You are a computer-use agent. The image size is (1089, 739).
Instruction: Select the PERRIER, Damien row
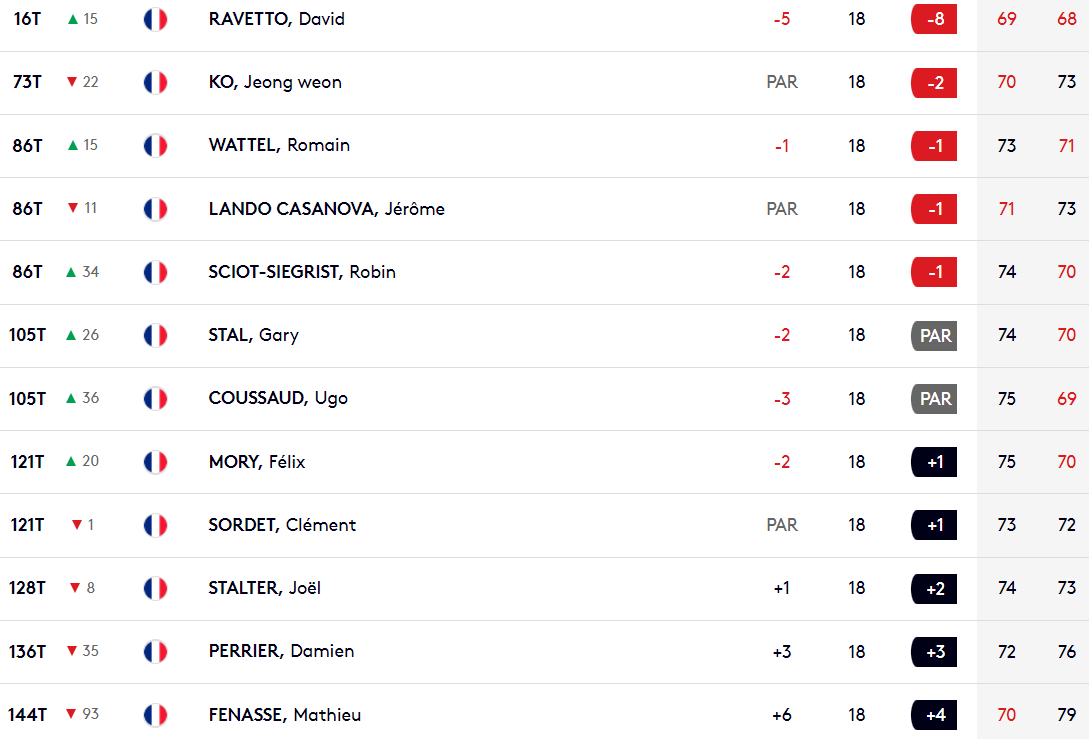click(544, 651)
